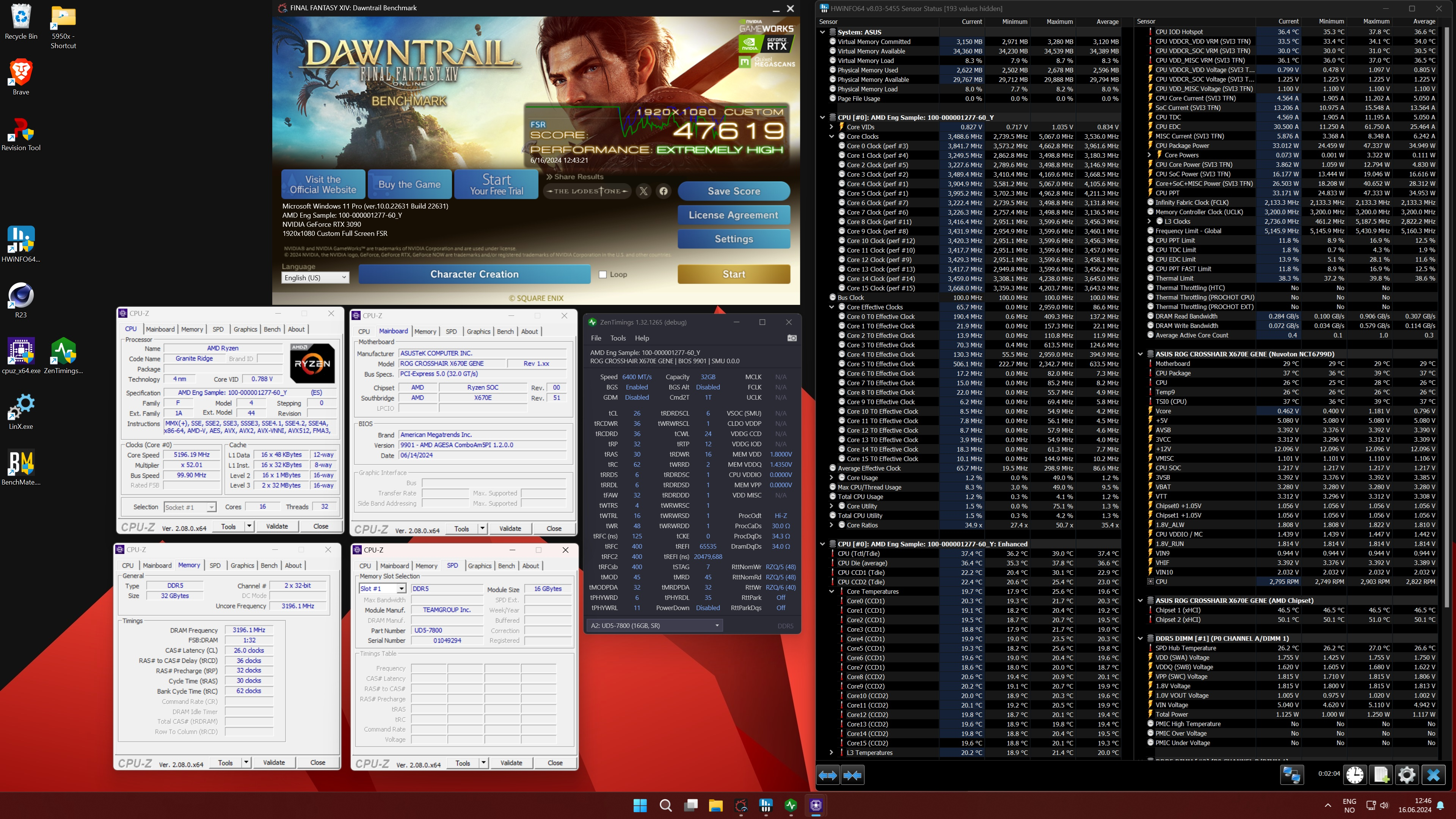Collapse DDR5 DIMM [#1] sensor group
Image resolution: width=1456 pixels, height=819 pixels.
pyautogui.click(x=1140, y=638)
